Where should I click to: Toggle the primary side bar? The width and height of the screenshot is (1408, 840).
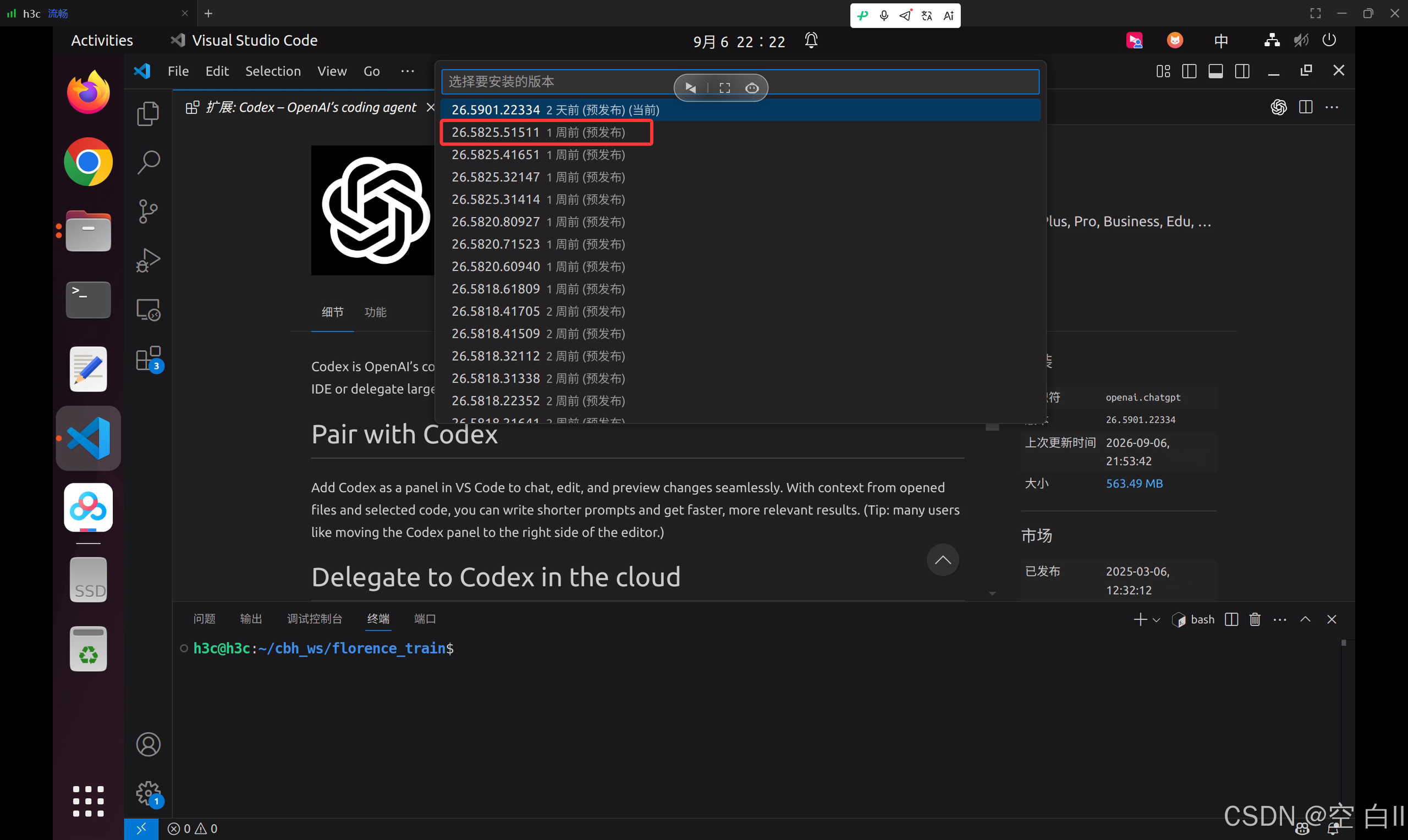(1189, 71)
